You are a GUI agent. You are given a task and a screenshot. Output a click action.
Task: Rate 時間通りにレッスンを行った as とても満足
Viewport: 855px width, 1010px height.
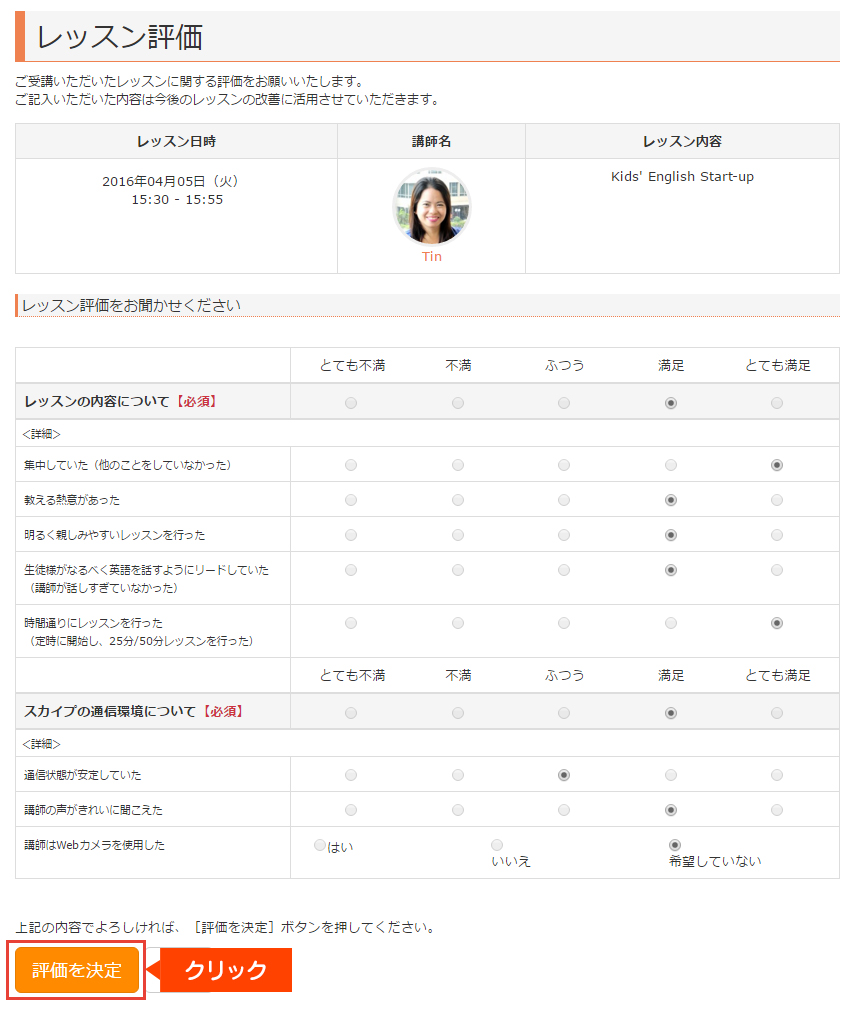(777, 623)
